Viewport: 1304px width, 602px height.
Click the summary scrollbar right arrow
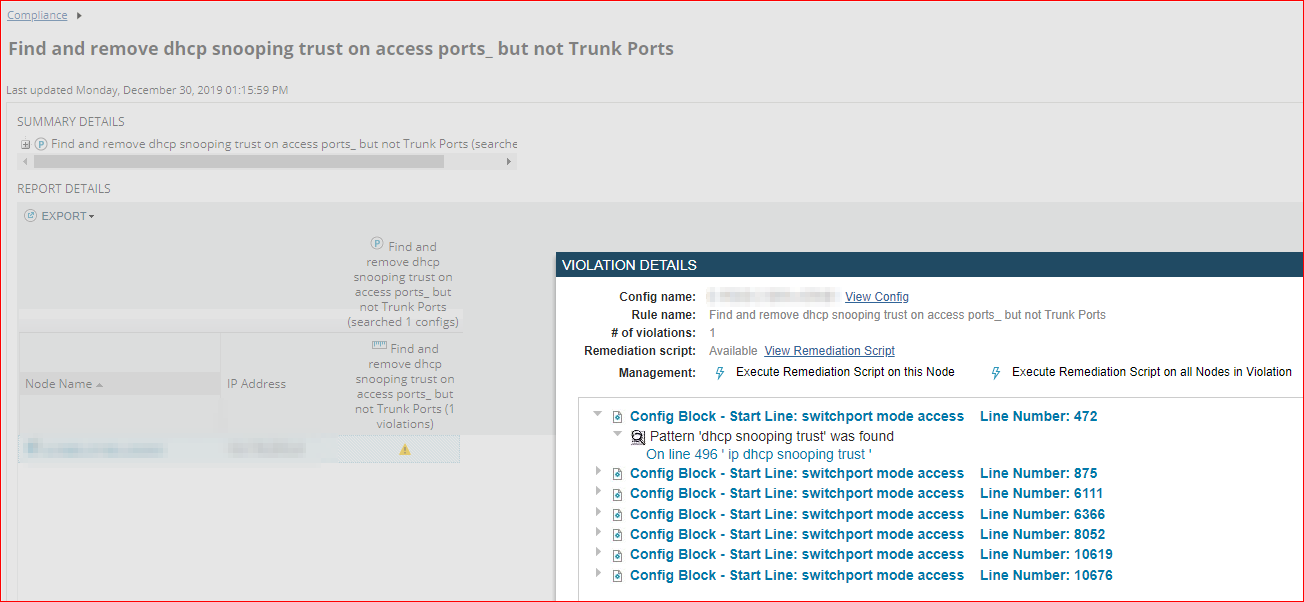(x=509, y=161)
